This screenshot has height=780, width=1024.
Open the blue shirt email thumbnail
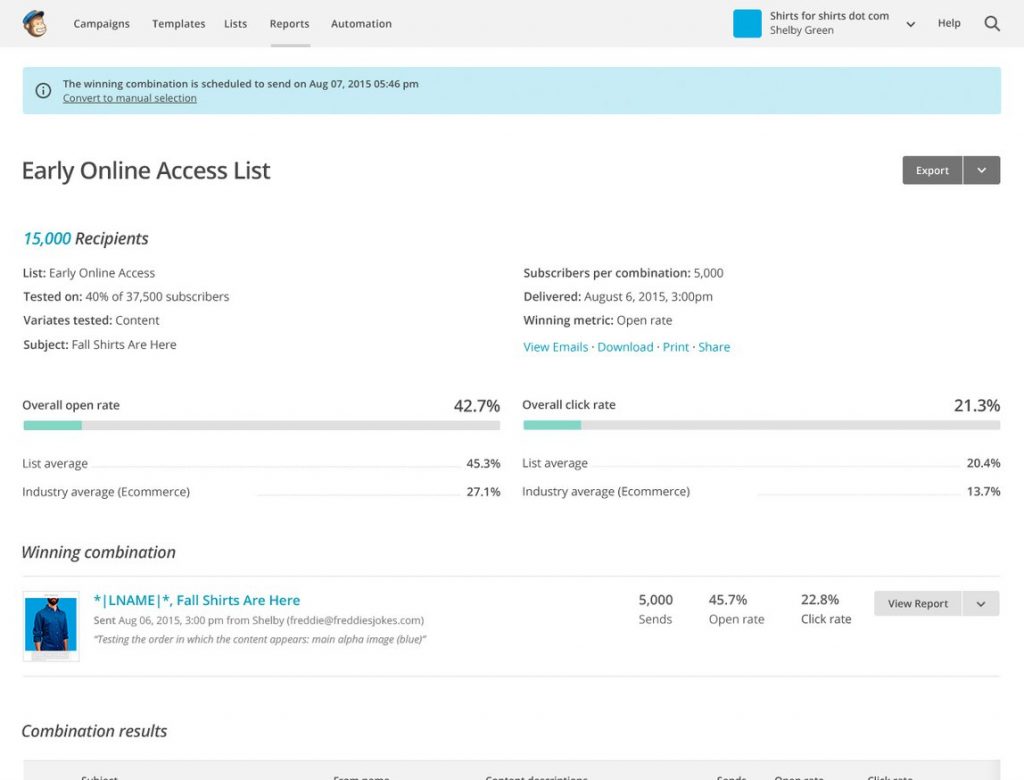click(x=51, y=626)
